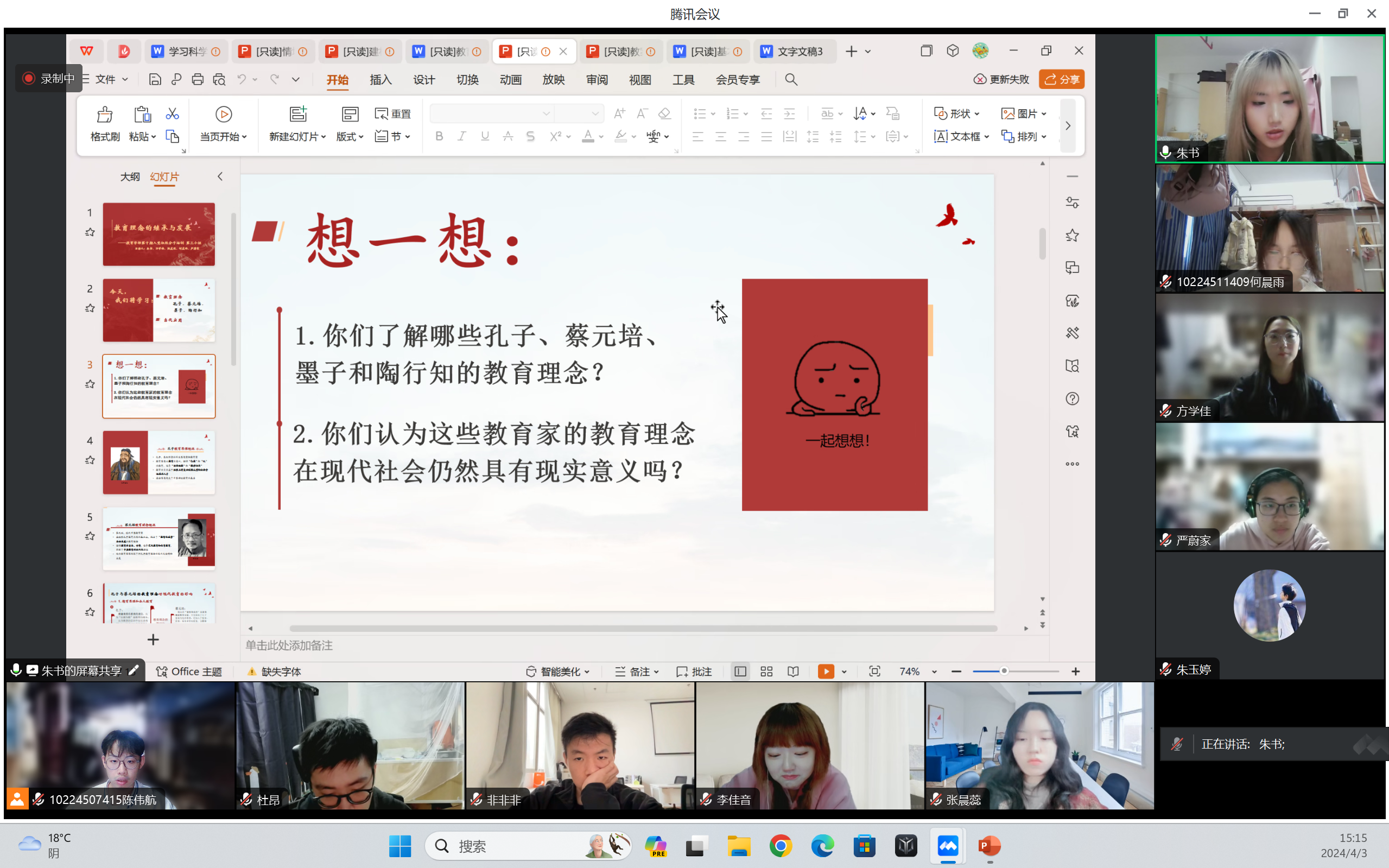
Task: Start slideshow with orange play button
Action: point(826,671)
